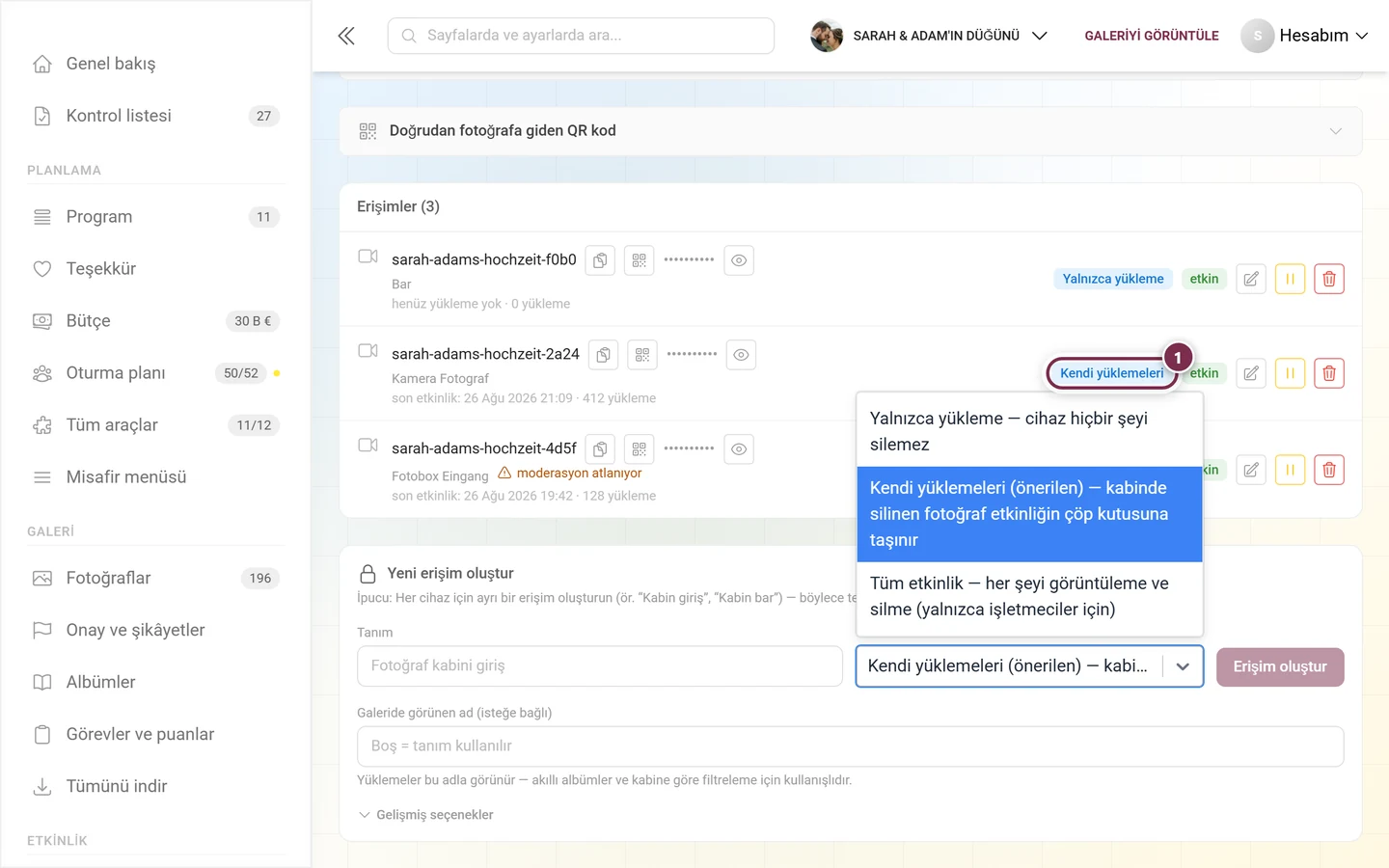Screen dimensions: 1389x868
Task: Go to Genel bakış page
Action: (x=155, y=64)
